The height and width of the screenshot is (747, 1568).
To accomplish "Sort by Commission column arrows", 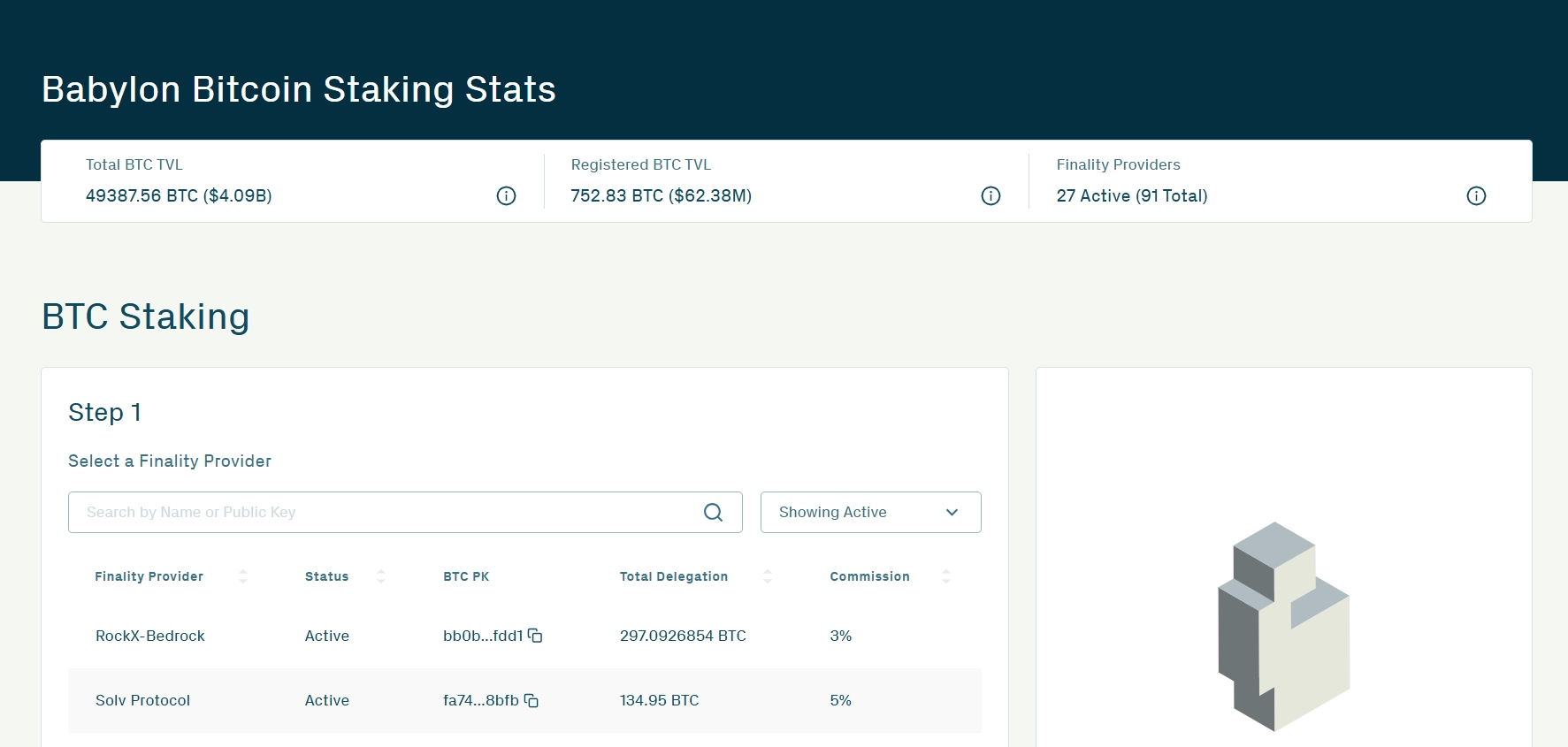I will (x=946, y=576).
